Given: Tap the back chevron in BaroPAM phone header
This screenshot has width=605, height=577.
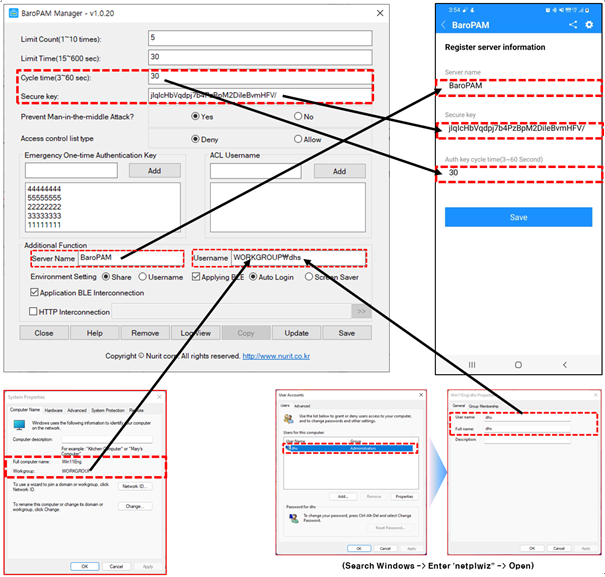Looking at the screenshot, I should (443, 25).
